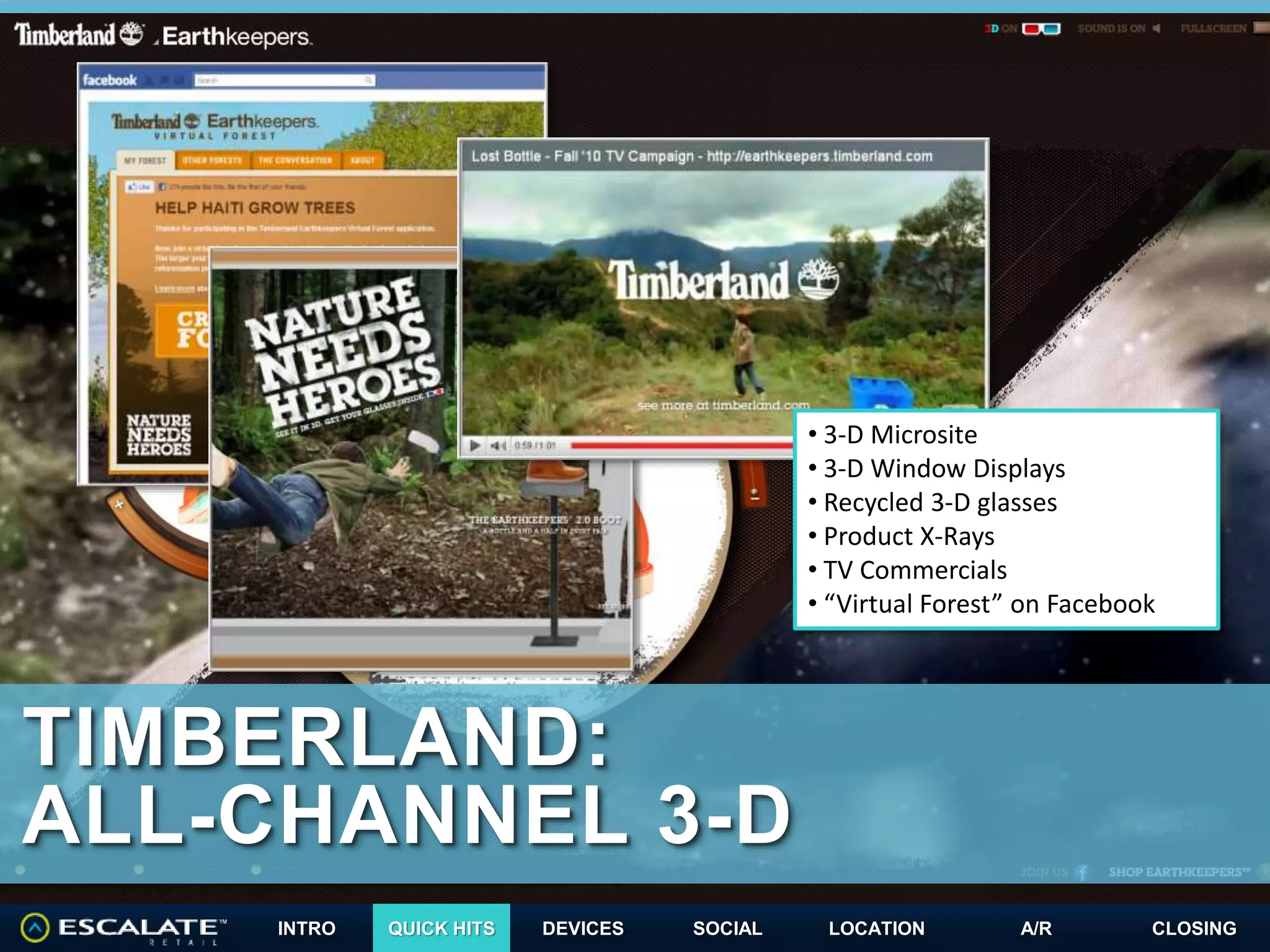Toggle 3D mode via the glasses icon
Image resolution: width=1270 pixels, height=952 pixels.
click(1041, 29)
